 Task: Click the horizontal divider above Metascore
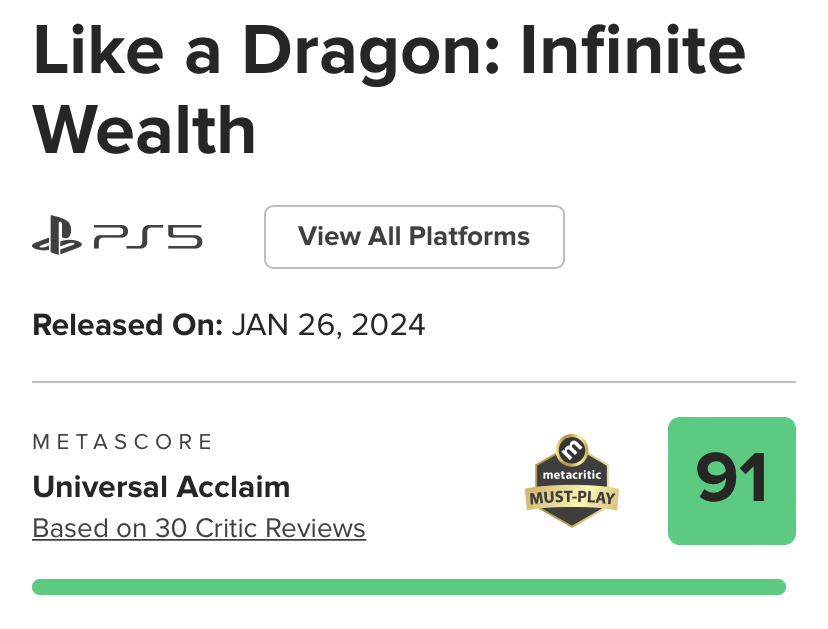tap(414, 382)
